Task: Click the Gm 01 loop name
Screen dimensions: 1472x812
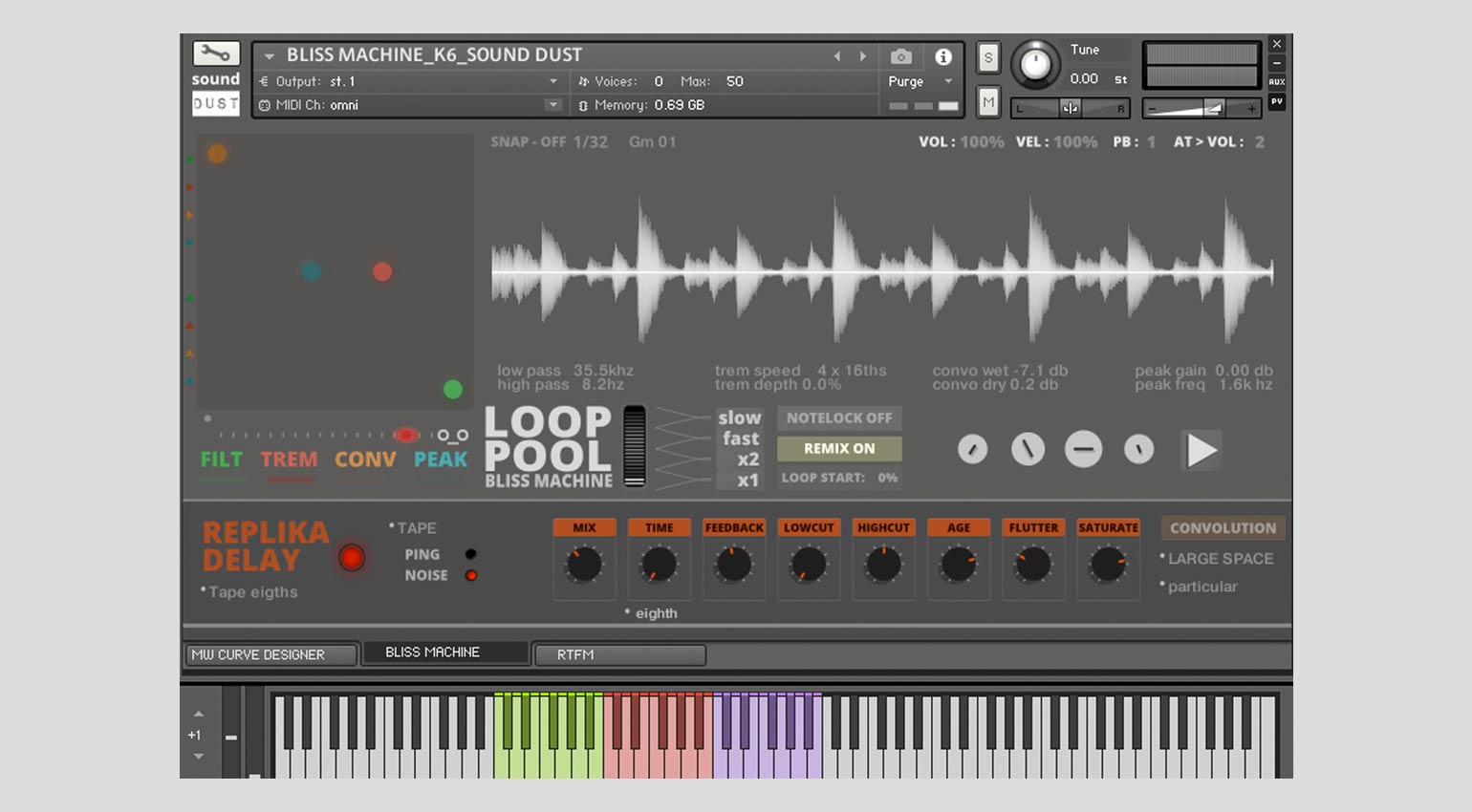Action: 653,141
